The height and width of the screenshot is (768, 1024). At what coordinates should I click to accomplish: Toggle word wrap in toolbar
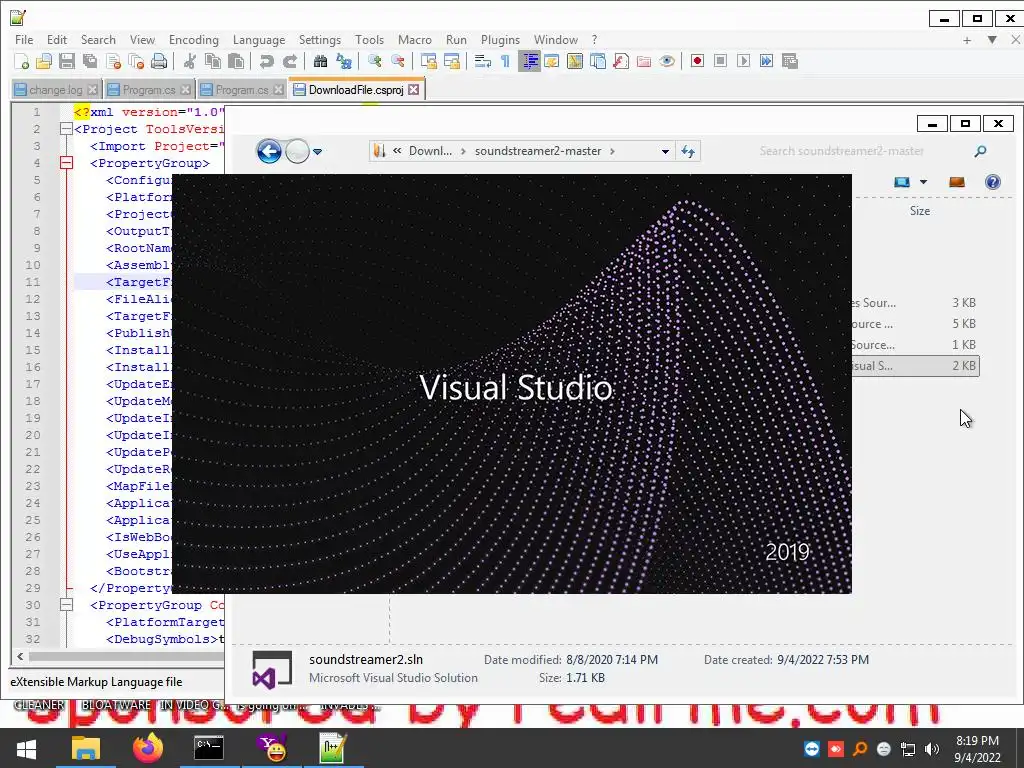pos(483,61)
